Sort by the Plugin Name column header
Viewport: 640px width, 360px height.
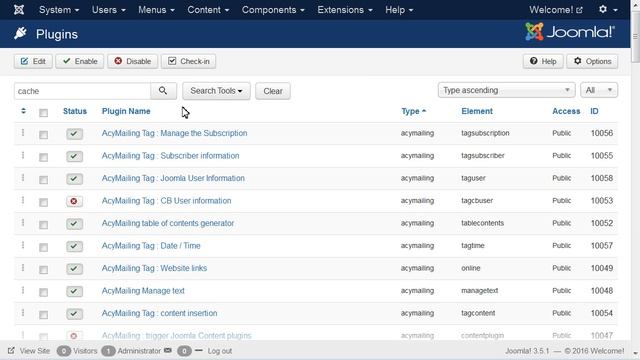(x=126, y=111)
